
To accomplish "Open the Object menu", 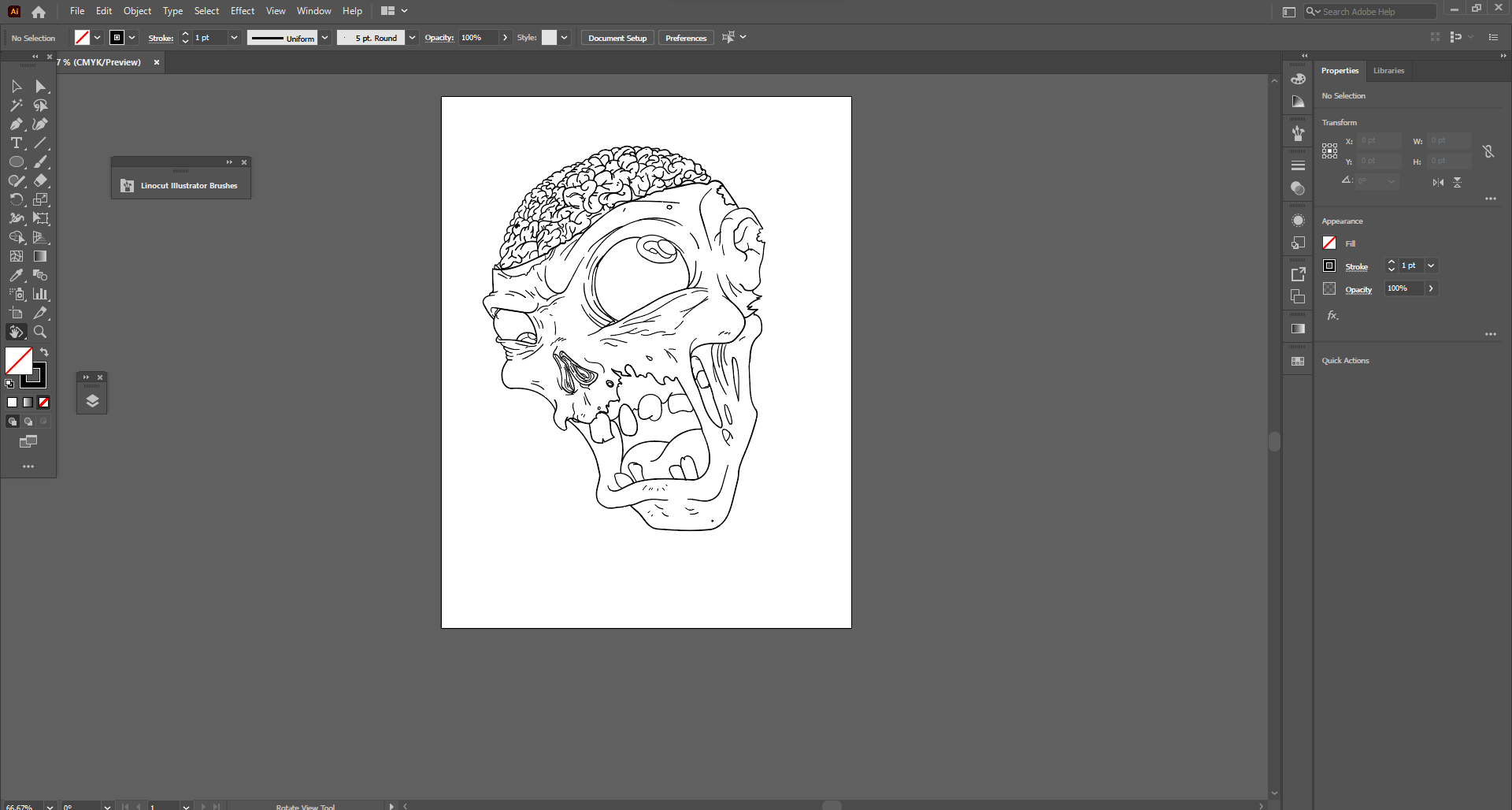I will point(137,11).
